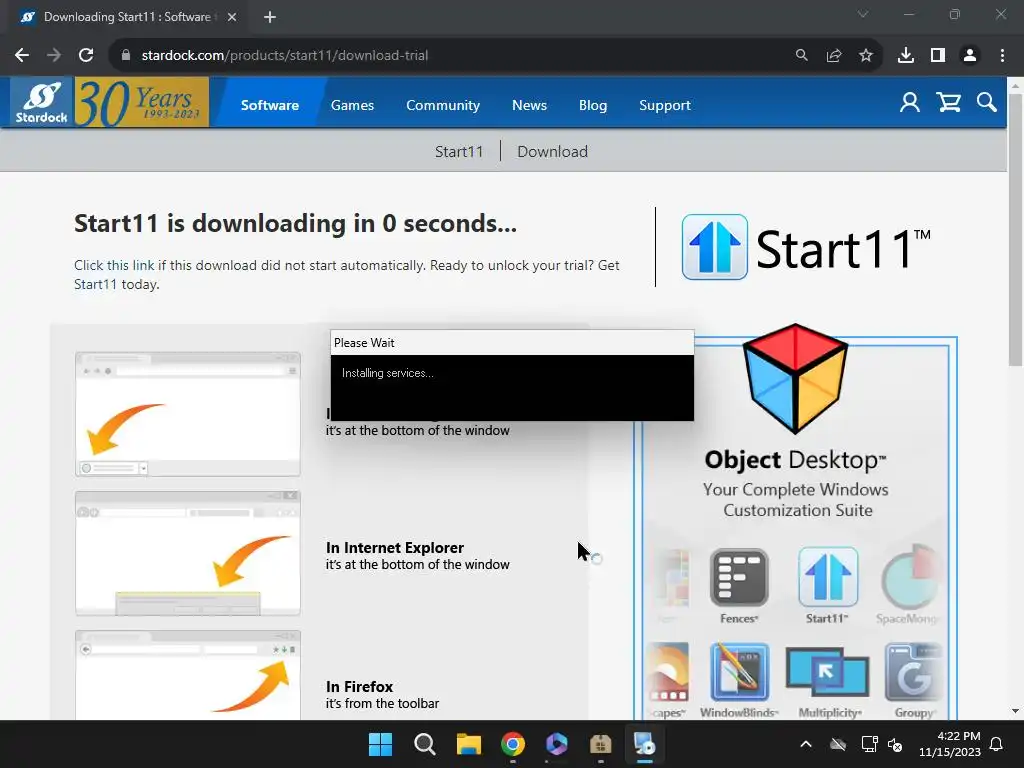Image resolution: width=1024 pixels, height=768 pixels.
Task: Follow the 'Click this link' download link
Action: 114,265
